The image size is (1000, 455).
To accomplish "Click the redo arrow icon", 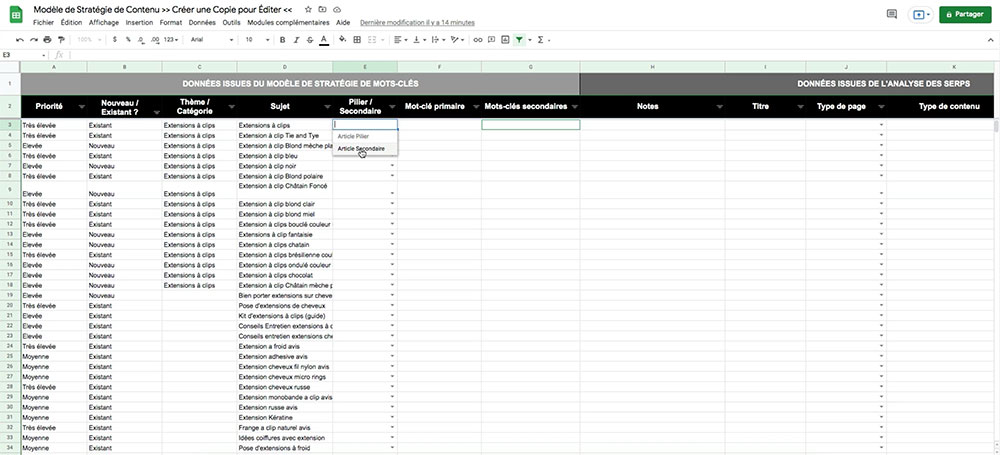I will 33,40.
